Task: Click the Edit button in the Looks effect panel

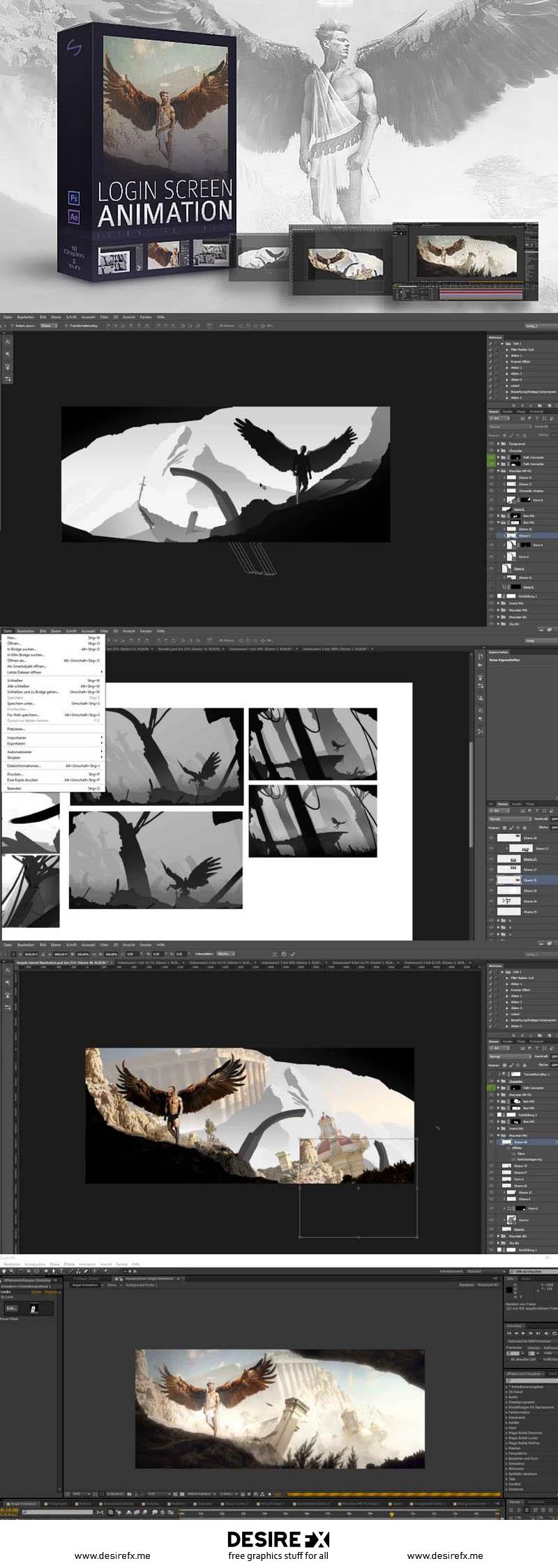Action: (10, 1309)
